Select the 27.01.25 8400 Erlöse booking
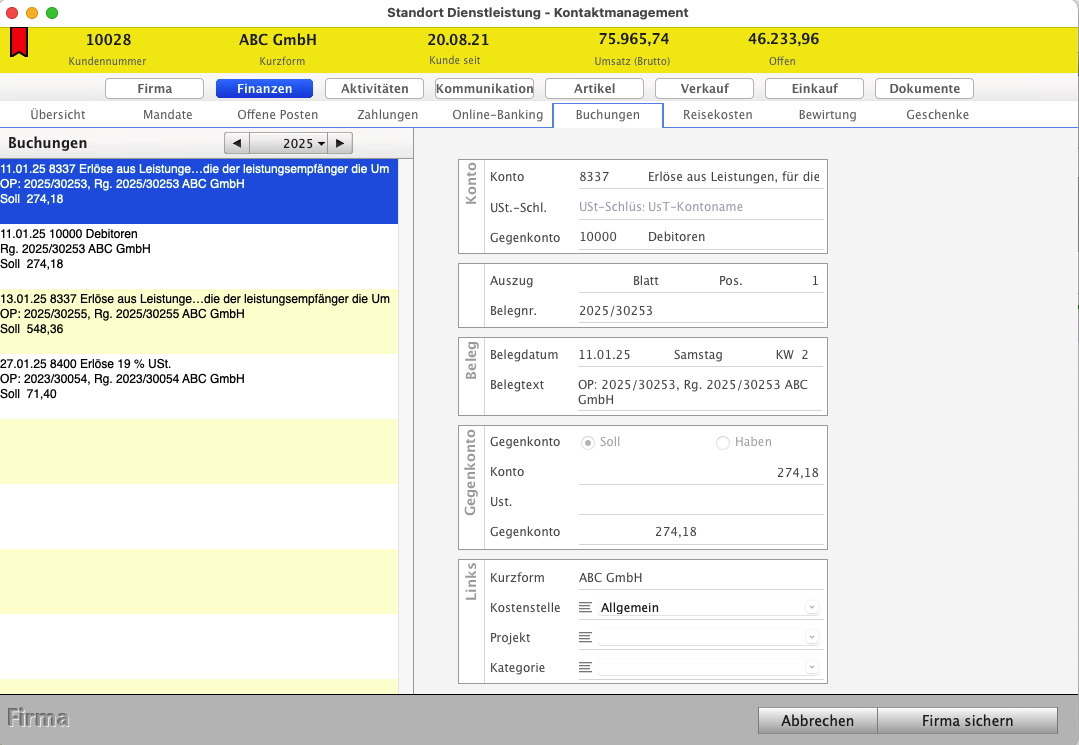This screenshot has width=1079, height=745. pos(199,380)
